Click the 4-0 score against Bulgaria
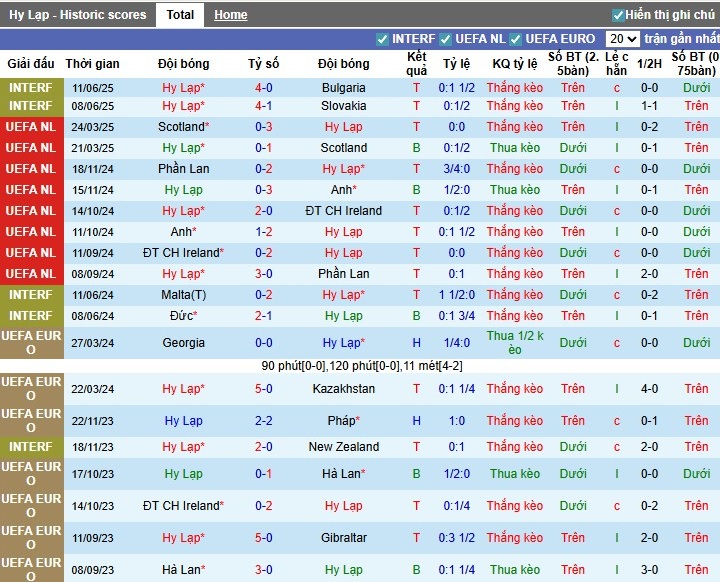Screen dimensions: 720x582 click(x=263, y=88)
